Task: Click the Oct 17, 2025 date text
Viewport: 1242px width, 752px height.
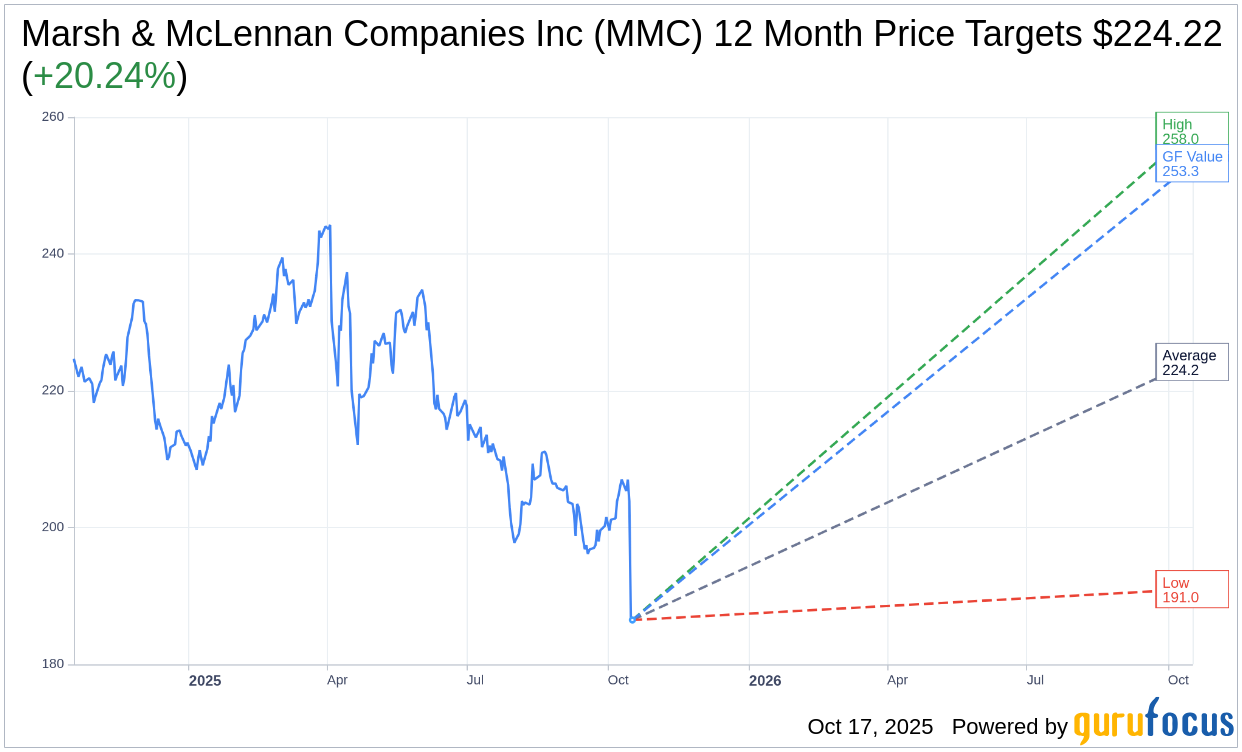Action: [x=870, y=727]
